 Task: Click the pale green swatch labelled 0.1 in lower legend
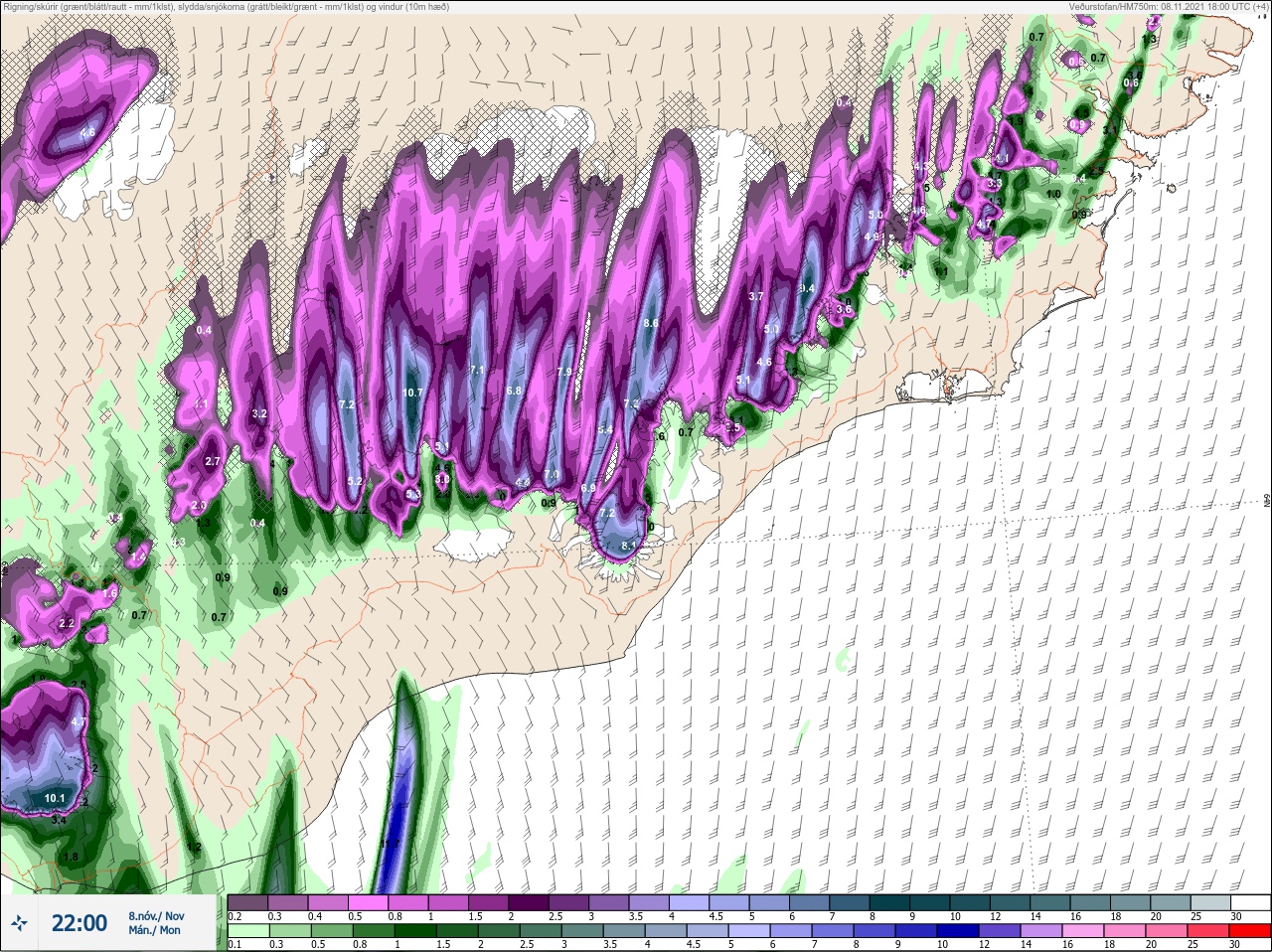[248, 931]
